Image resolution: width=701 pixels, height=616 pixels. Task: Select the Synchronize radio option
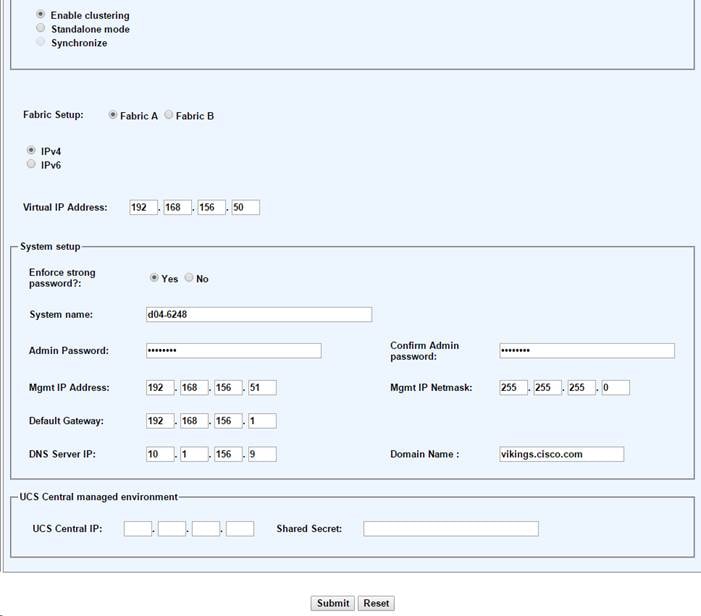[x=40, y=42]
